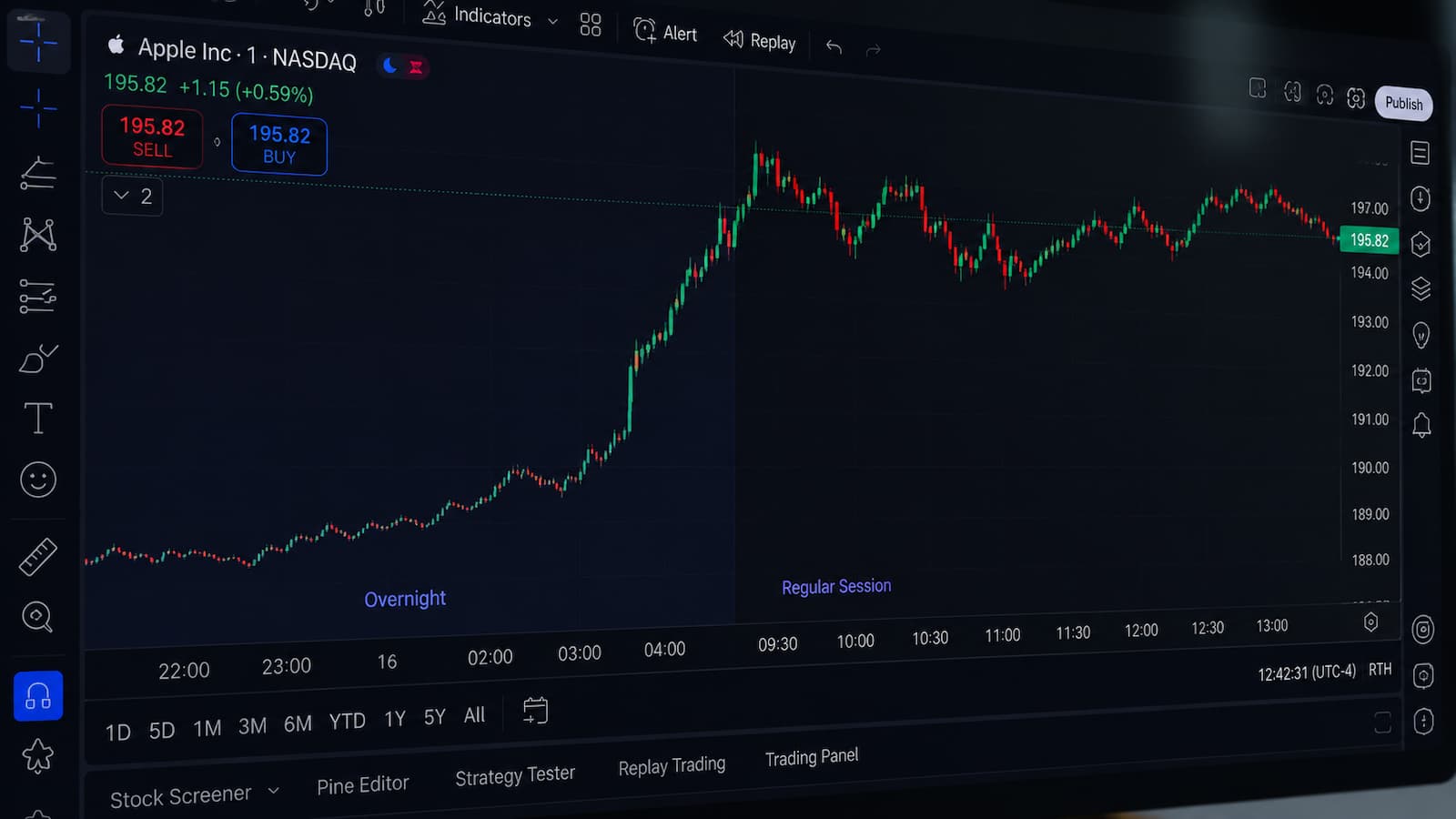Select the brush drawing tool

tap(38, 359)
